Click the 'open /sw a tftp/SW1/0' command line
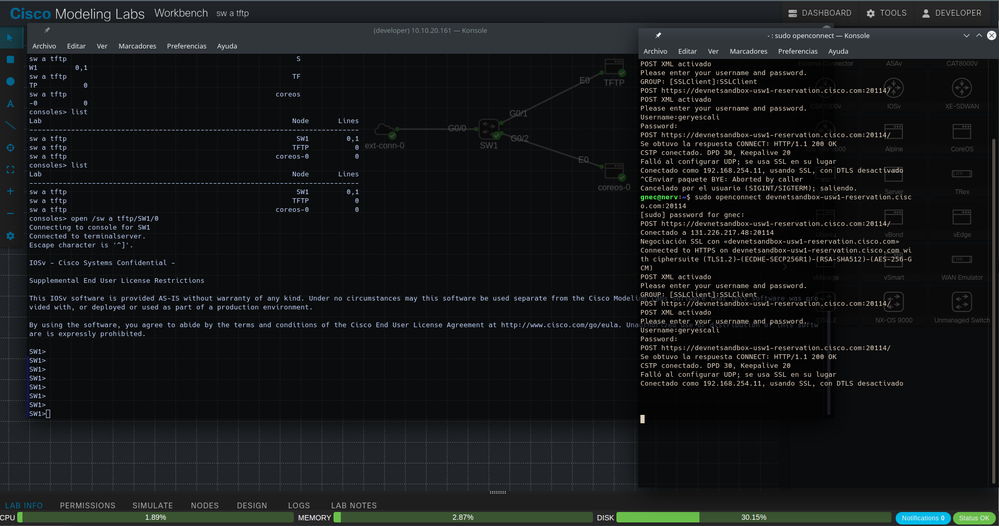Screen dimensions: 999x526 click(94, 218)
